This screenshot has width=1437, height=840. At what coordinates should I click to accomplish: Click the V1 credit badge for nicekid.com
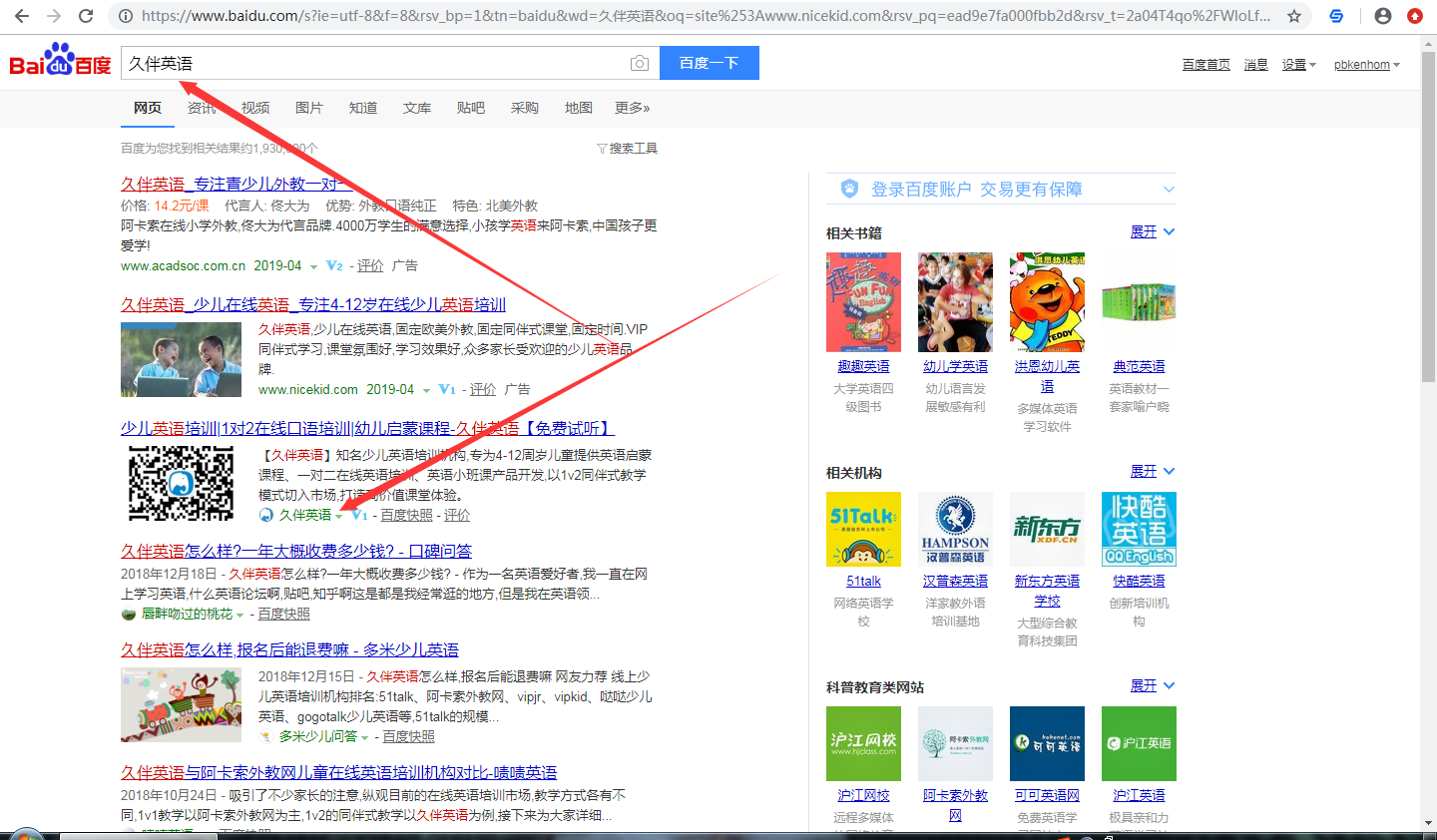pos(447,390)
